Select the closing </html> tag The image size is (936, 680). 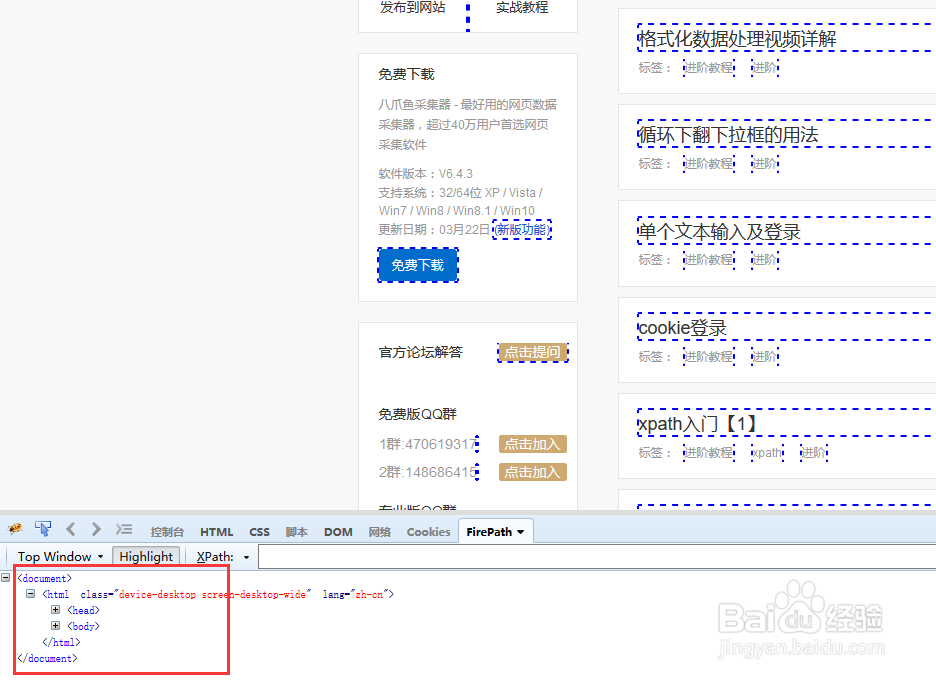pyautogui.click(x=61, y=642)
